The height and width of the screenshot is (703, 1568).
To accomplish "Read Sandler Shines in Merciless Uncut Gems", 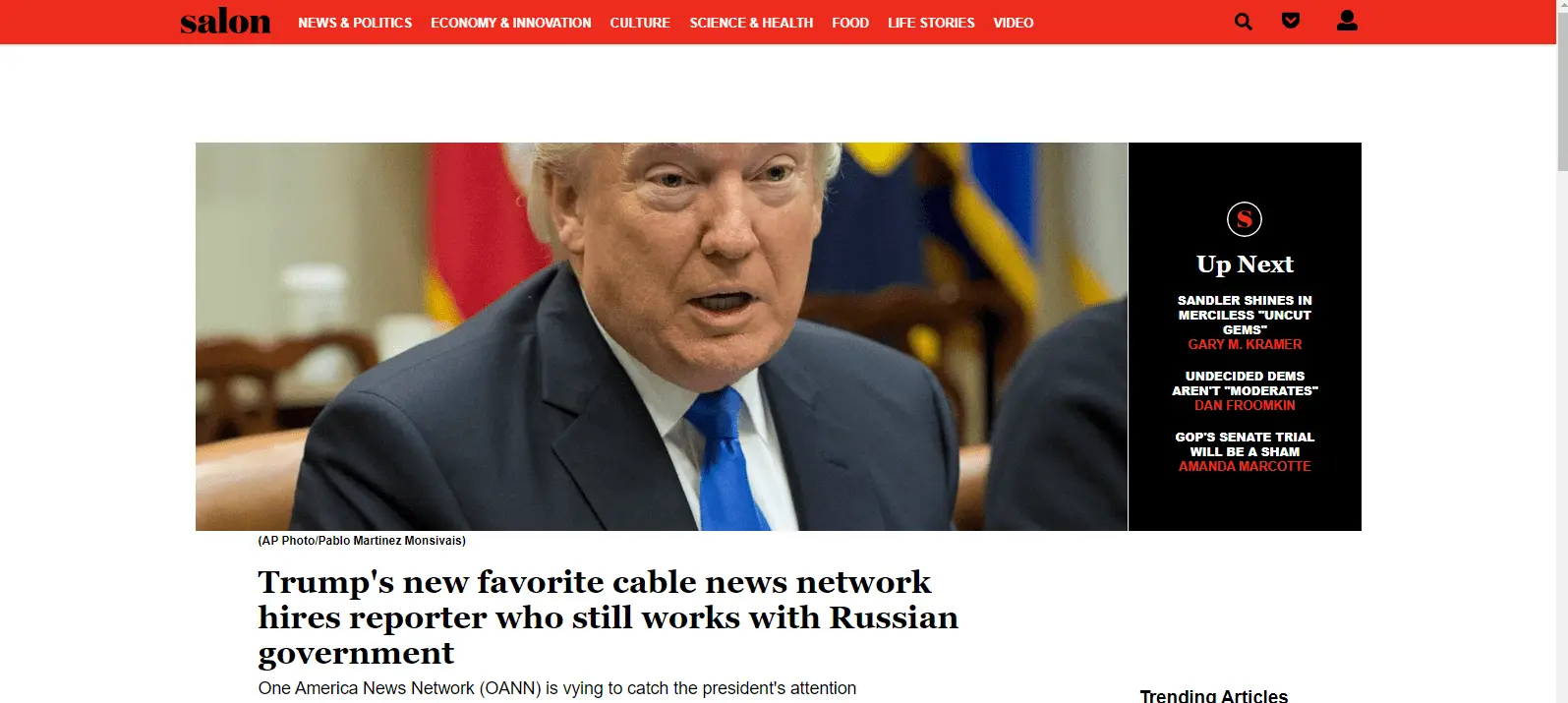I will click(x=1245, y=315).
